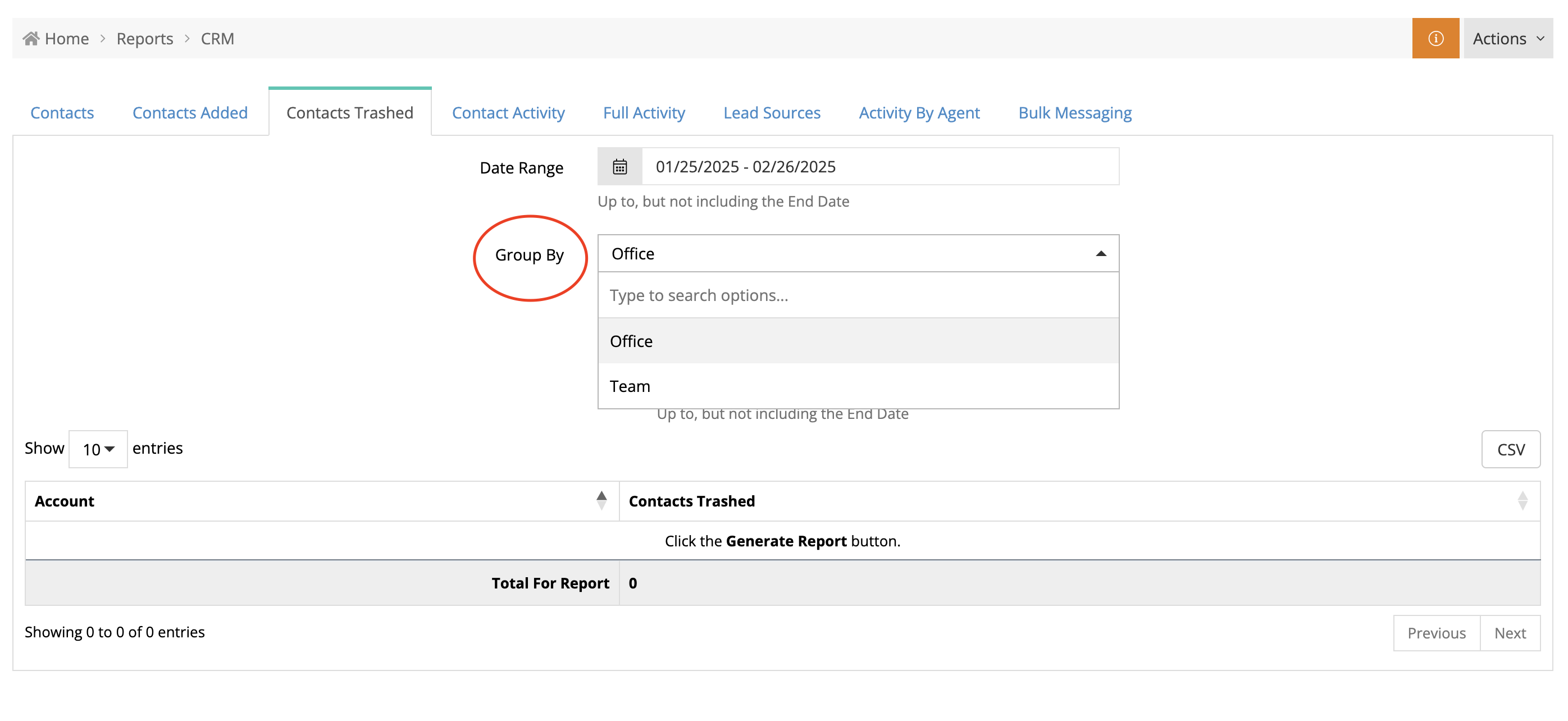Focus the Type to search options field

[857, 295]
